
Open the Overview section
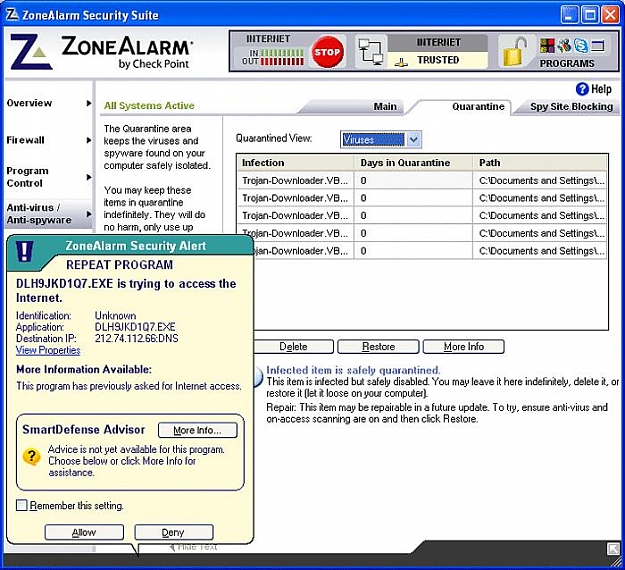click(29, 103)
